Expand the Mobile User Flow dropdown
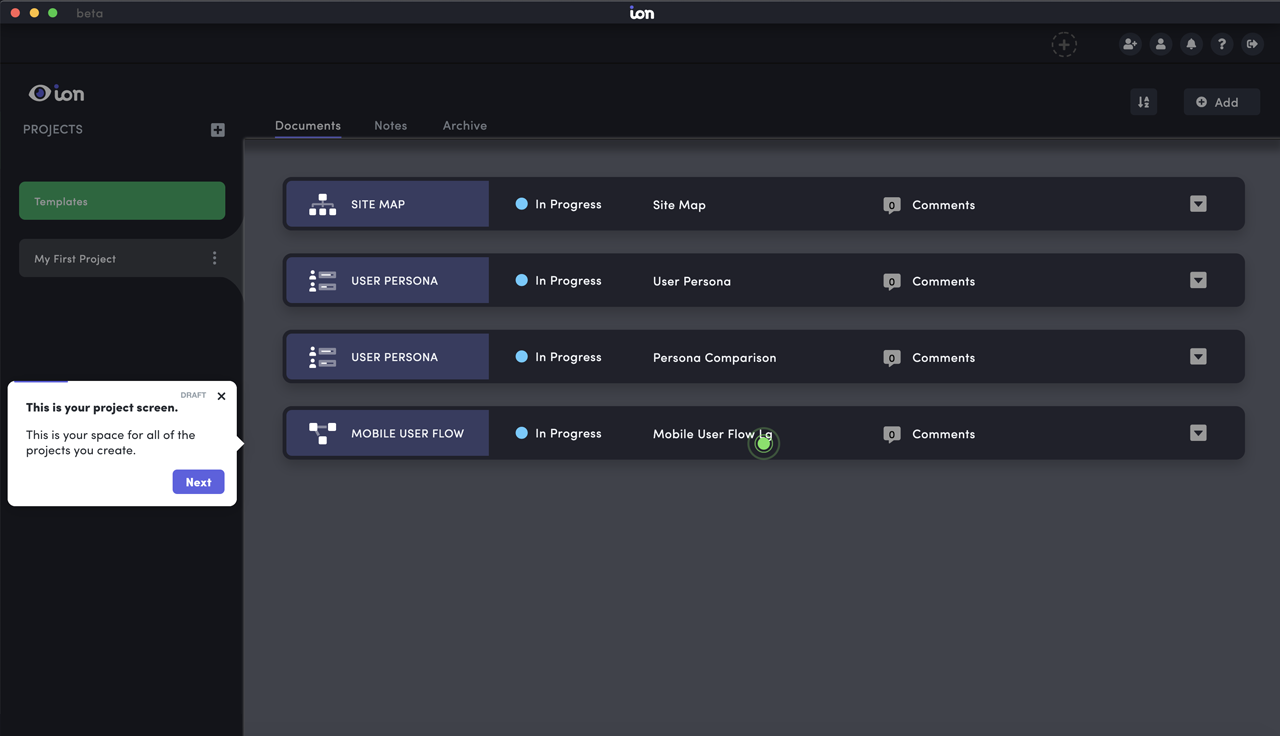This screenshot has width=1280, height=736. coord(1198,433)
